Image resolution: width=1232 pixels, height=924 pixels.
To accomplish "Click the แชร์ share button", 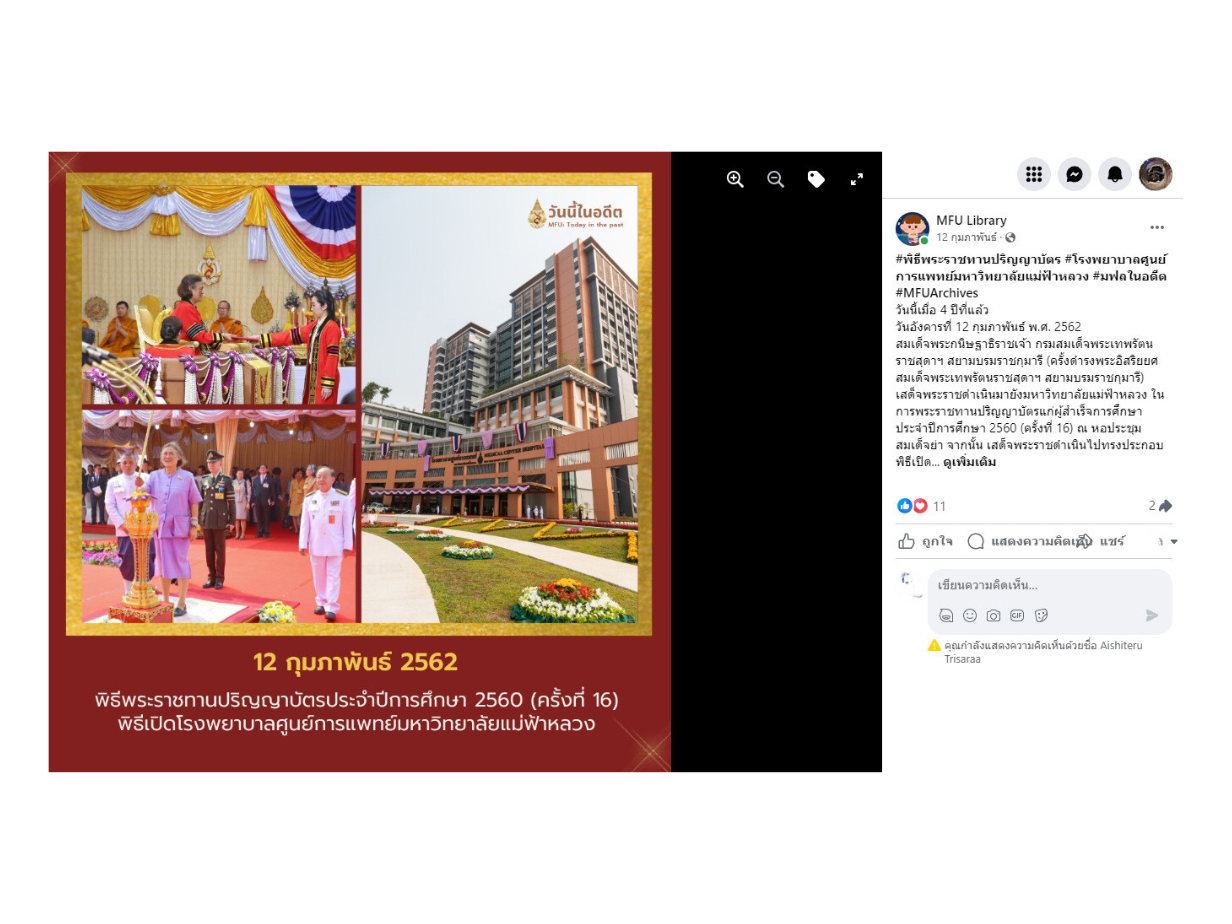I will 1103,541.
